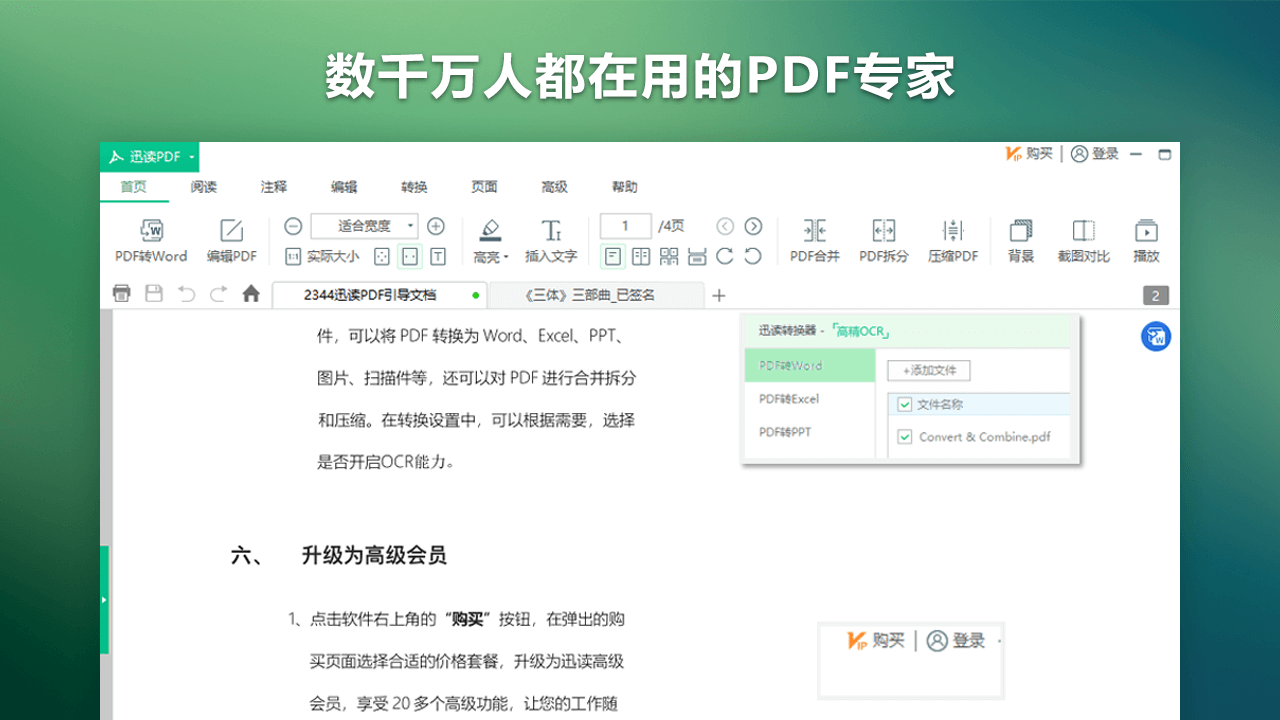
Task: Add a new tab with the plus button
Action: (718, 295)
